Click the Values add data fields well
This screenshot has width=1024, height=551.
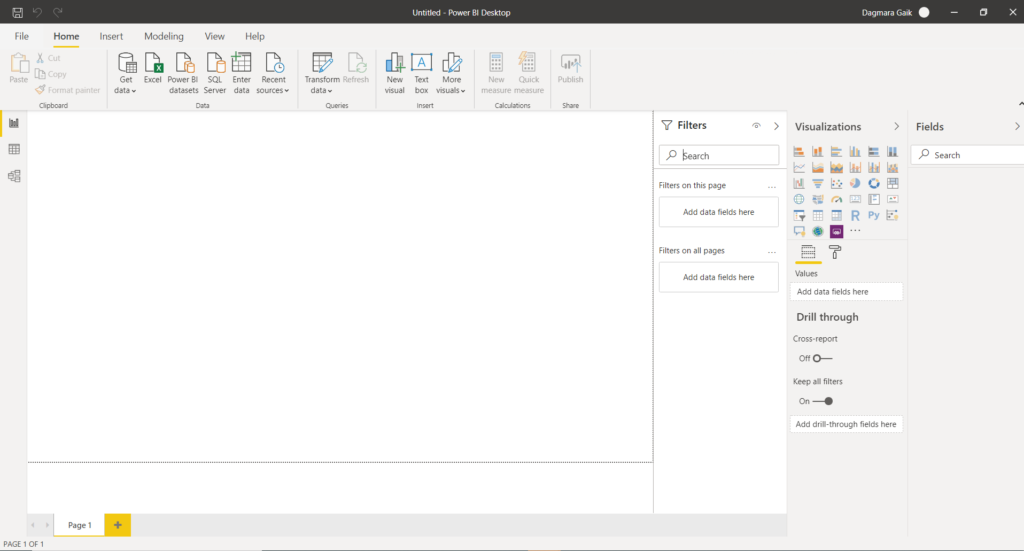point(846,292)
